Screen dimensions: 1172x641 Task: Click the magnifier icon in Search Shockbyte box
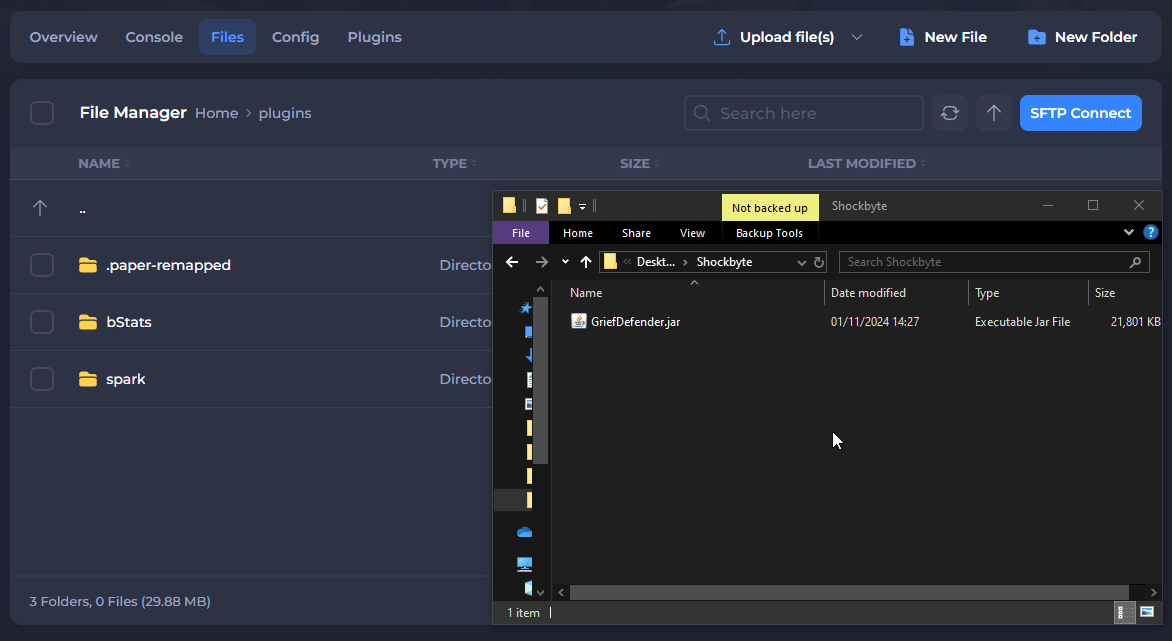(1135, 262)
